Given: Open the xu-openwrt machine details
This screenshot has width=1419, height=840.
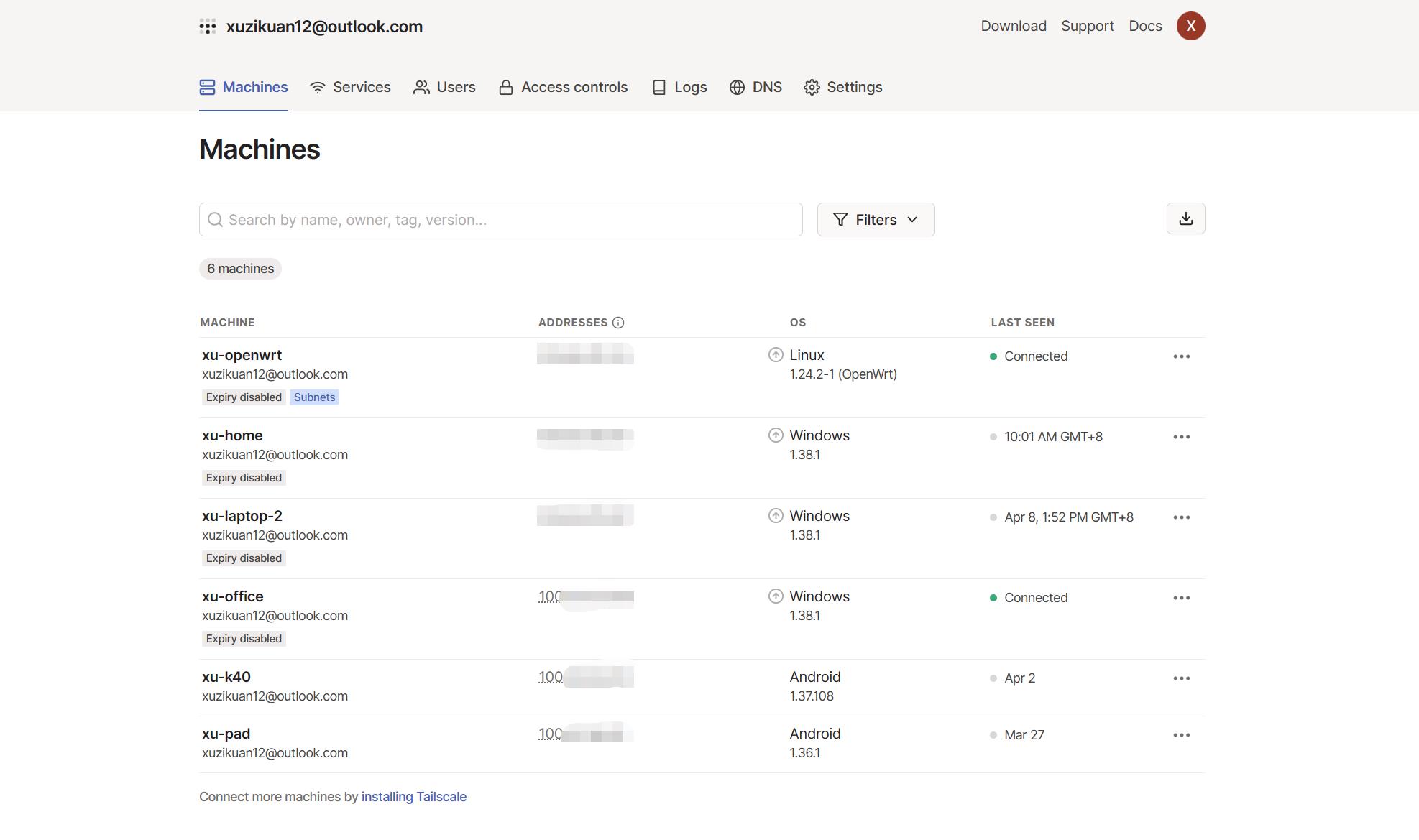Looking at the screenshot, I should 242,355.
